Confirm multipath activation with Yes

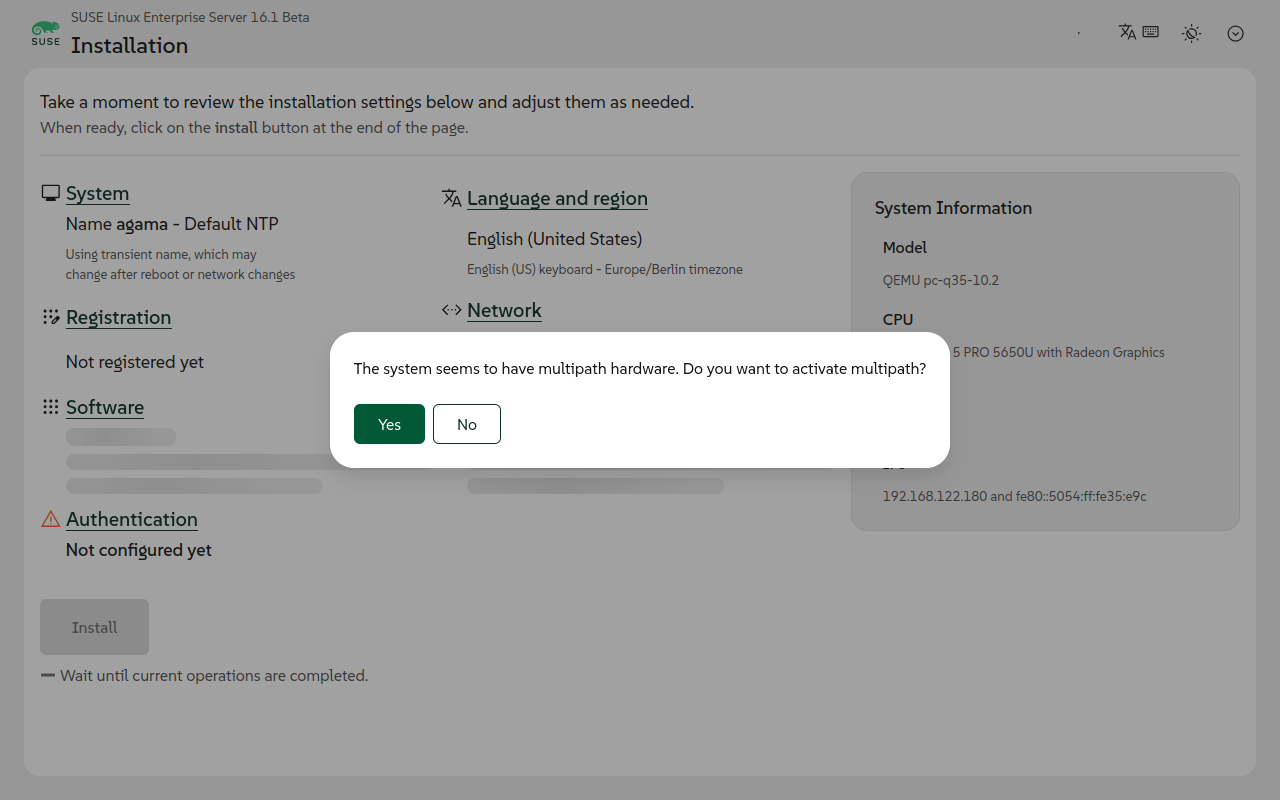[389, 424]
